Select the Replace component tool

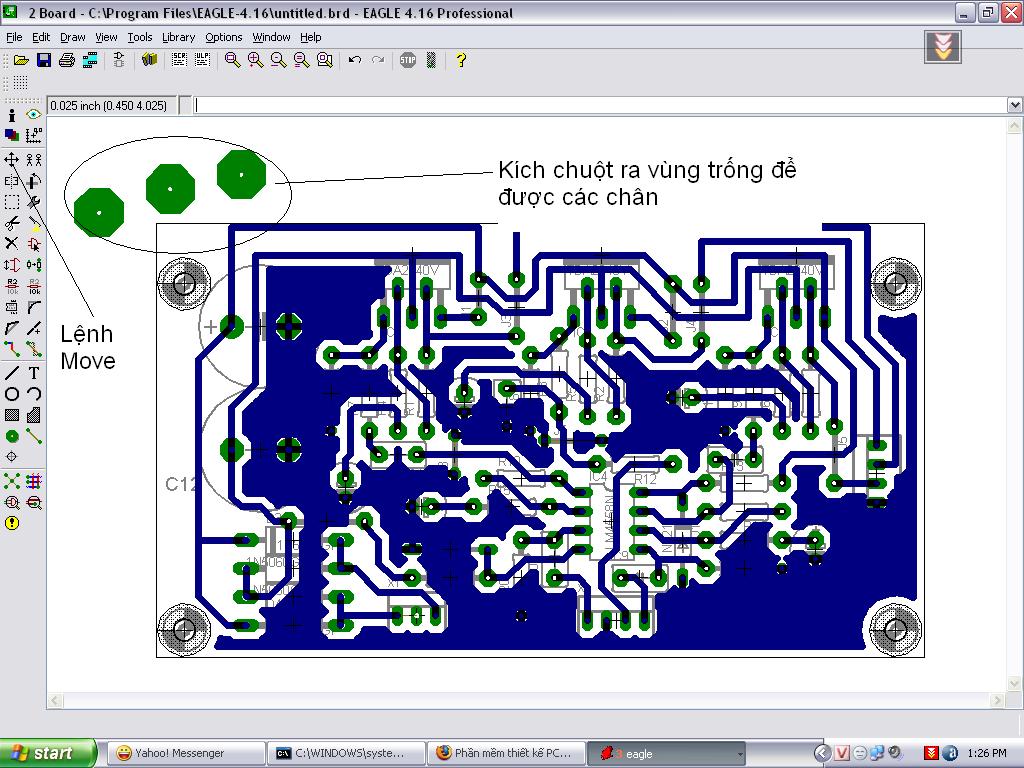pyautogui.click(x=33, y=265)
